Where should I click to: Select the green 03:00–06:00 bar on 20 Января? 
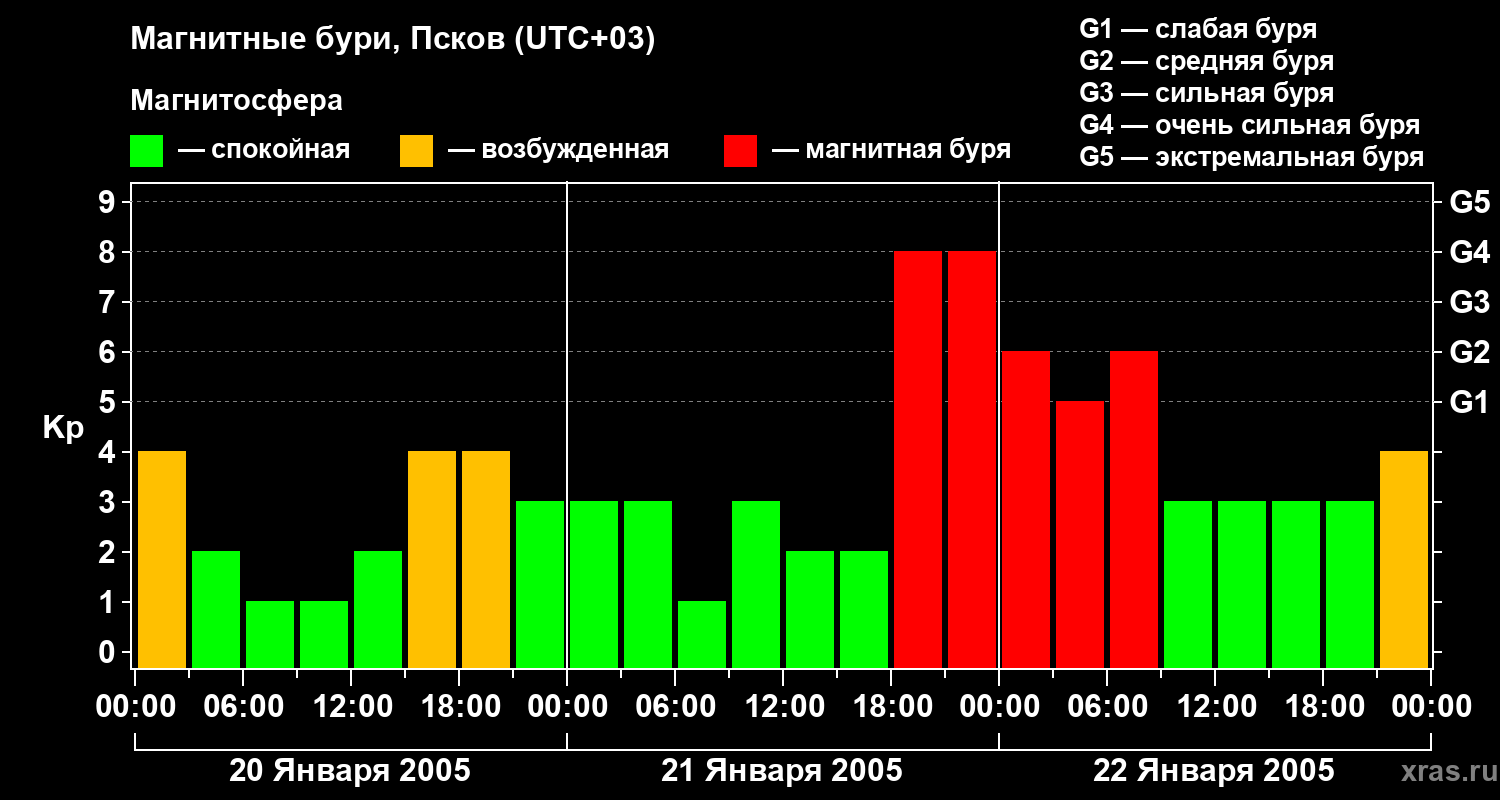[x=216, y=609]
